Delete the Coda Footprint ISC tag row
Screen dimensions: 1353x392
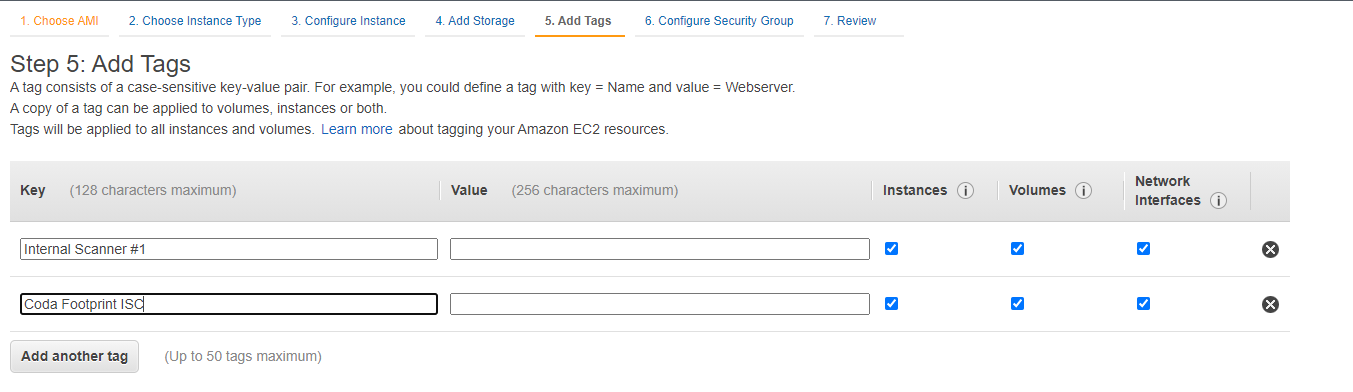(1270, 304)
